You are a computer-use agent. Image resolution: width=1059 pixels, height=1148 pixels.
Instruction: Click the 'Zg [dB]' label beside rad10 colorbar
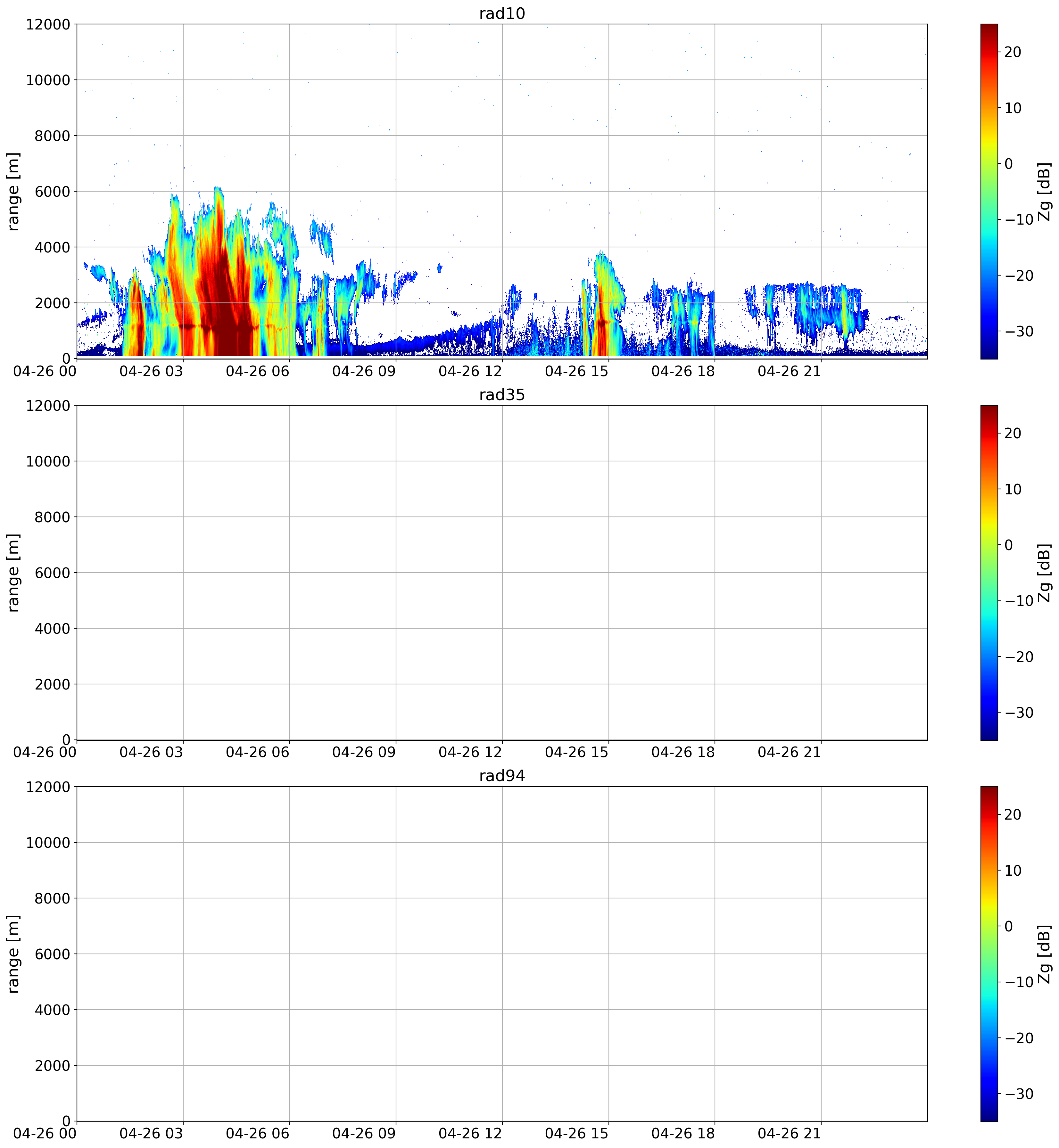pos(1045,191)
